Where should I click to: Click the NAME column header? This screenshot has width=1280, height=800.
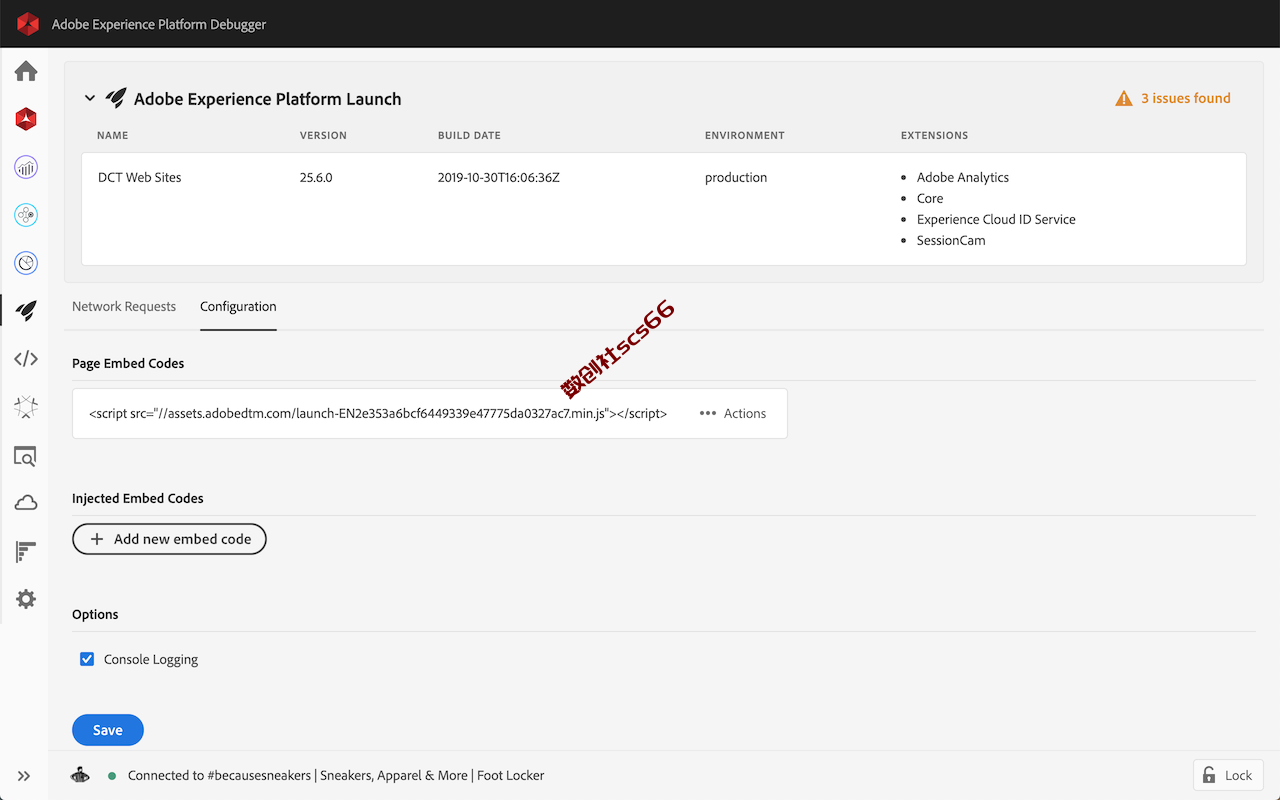[112, 135]
